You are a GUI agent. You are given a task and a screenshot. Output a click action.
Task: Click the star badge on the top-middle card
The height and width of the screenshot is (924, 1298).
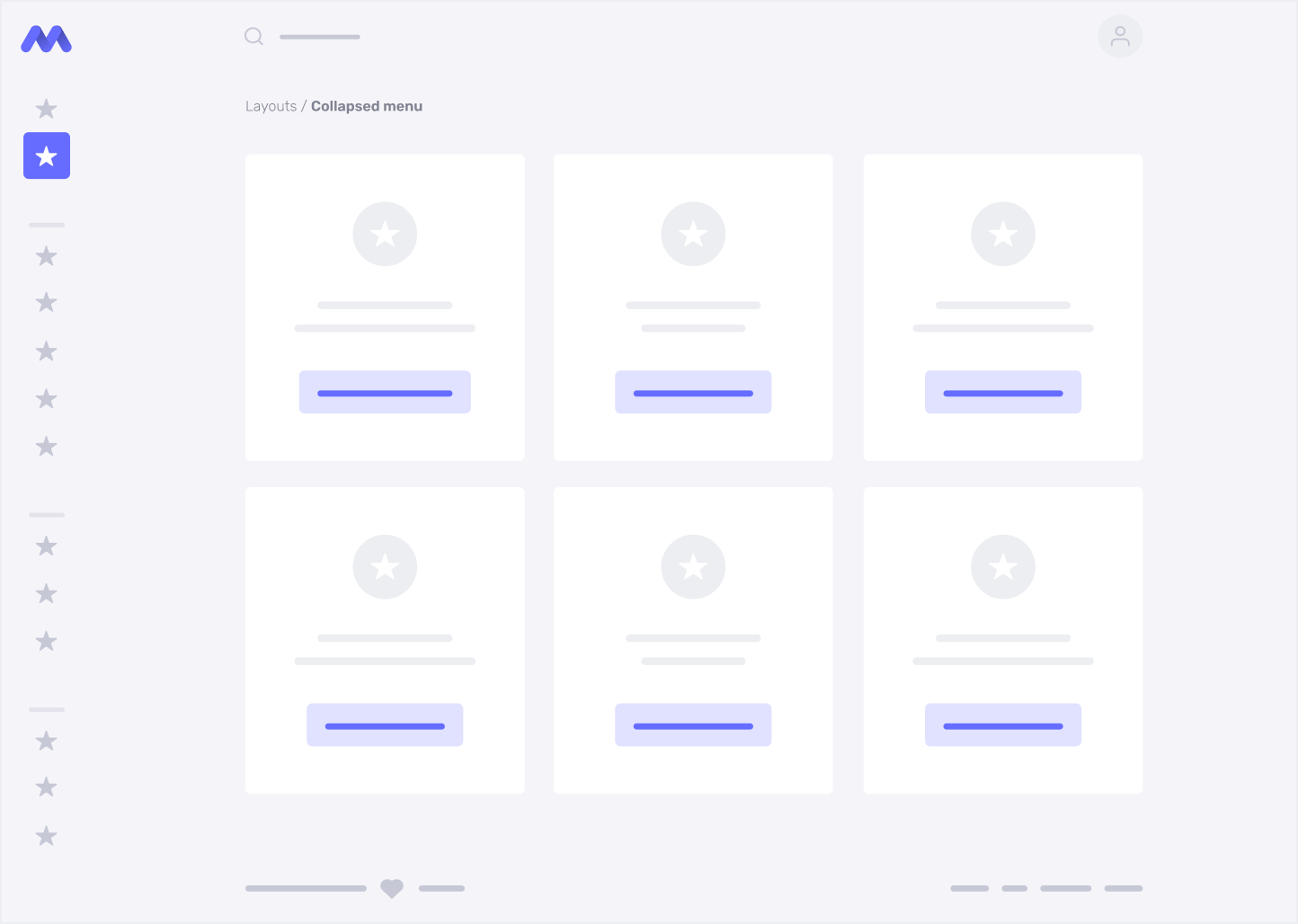click(692, 234)
